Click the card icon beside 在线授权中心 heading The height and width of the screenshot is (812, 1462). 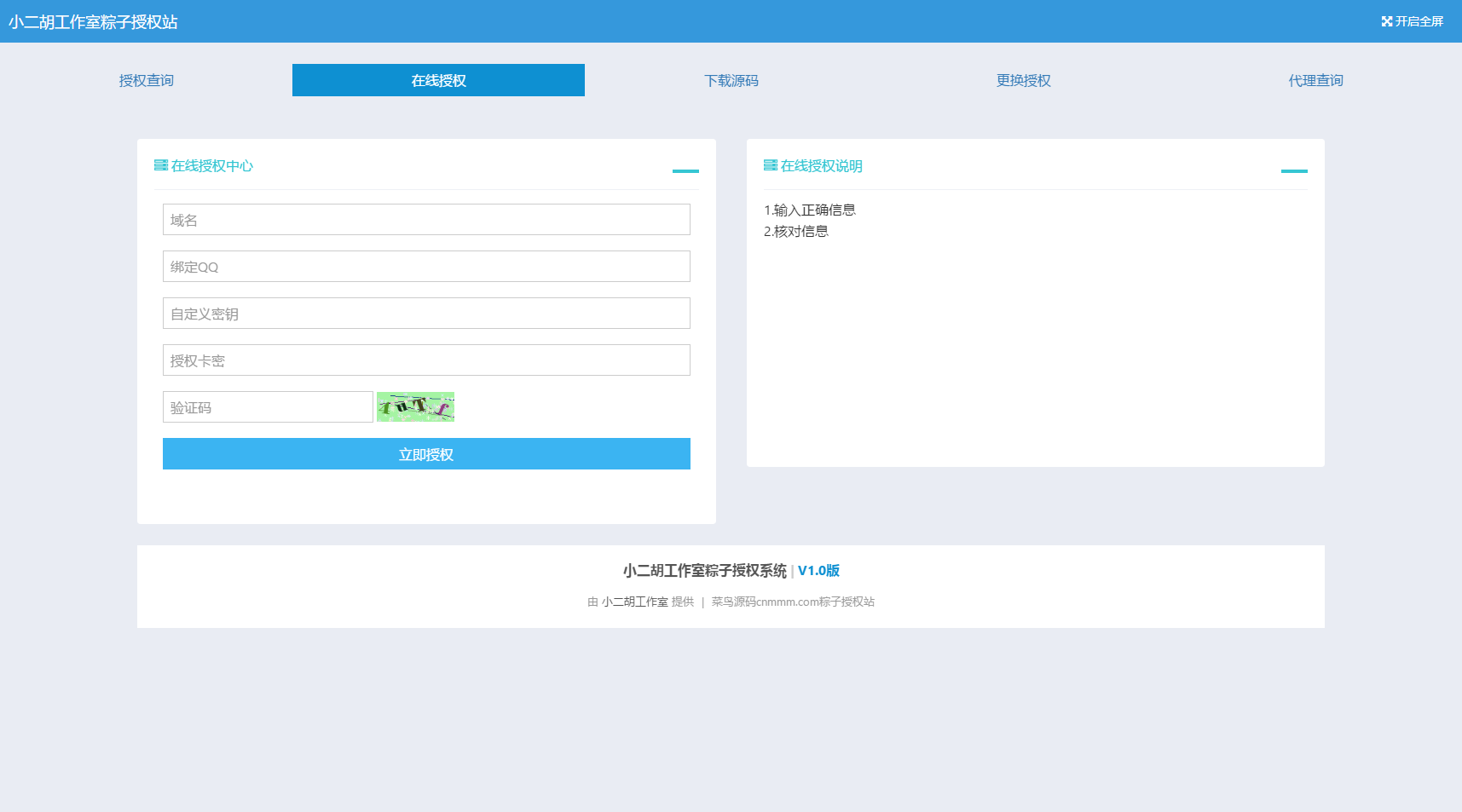click(x=160, y=165)
